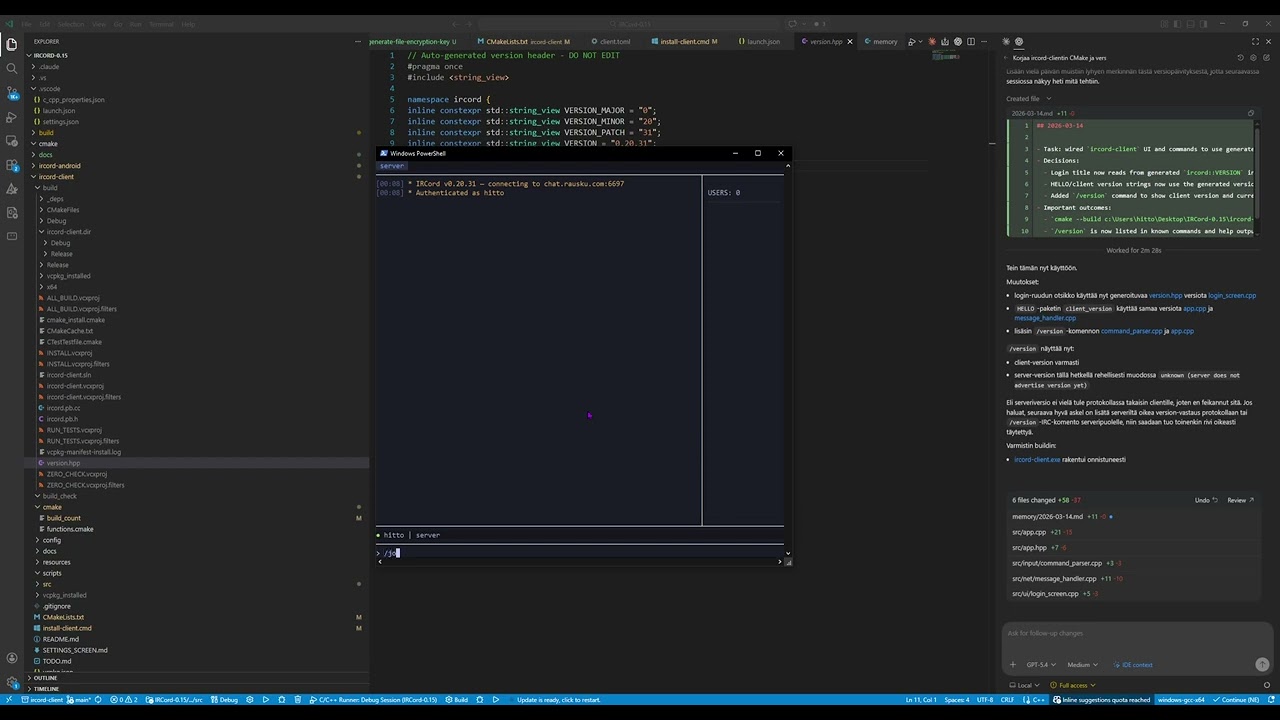The height and width of the screenshot is (720, 1280).
Task: Open the Run and Debug view
Action: (12, 117)
